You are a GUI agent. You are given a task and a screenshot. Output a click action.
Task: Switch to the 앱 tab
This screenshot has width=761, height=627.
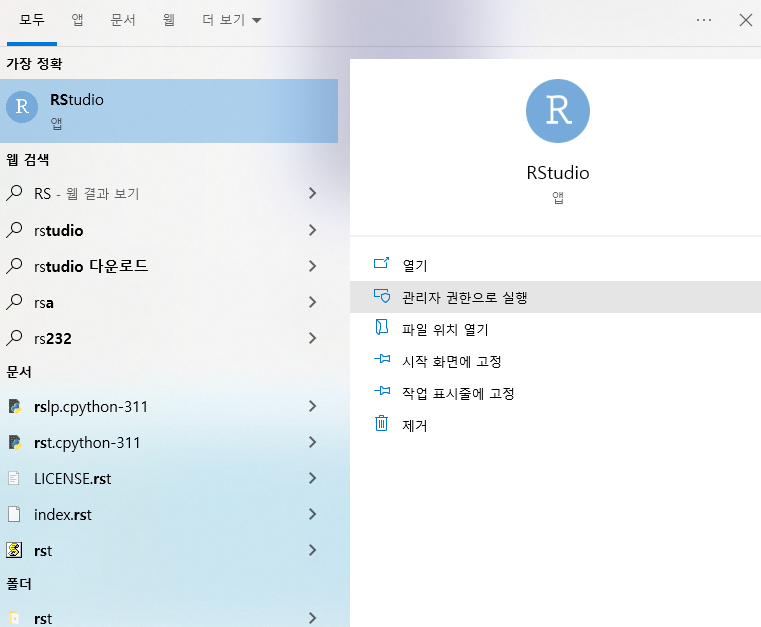click(77, 20)
